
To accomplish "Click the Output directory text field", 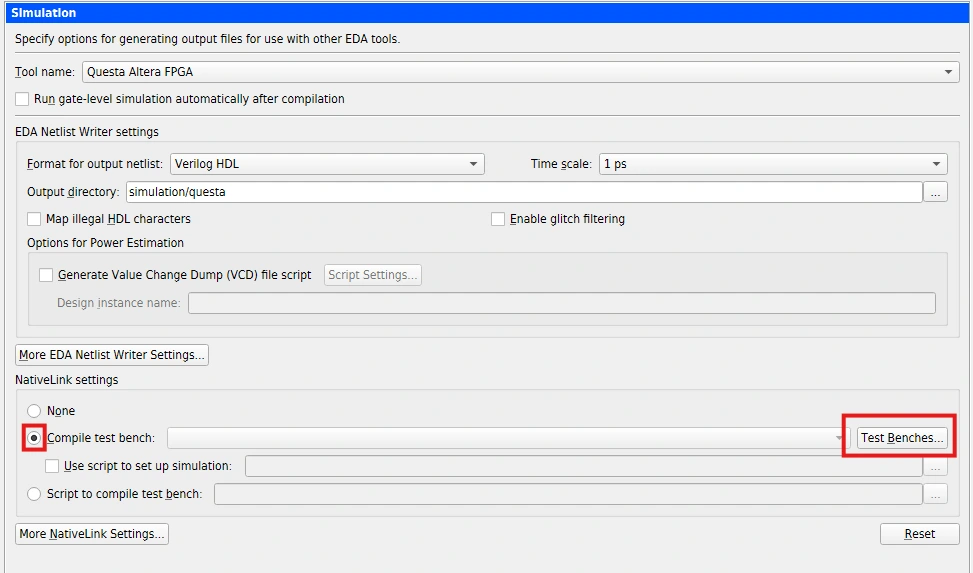I will (x=523, y=192).
